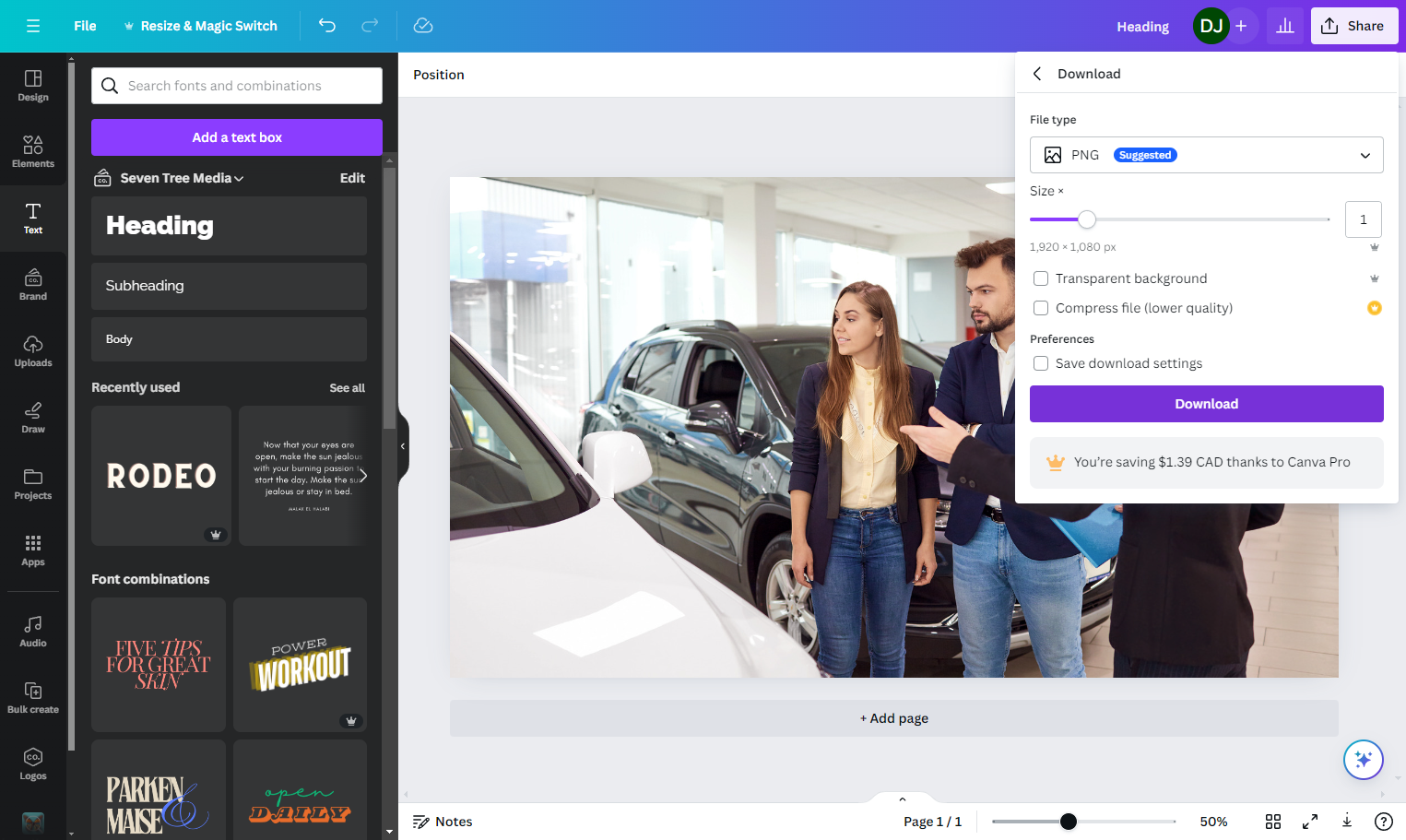Open the Uploads sidebar panel

(x=33, y=351)
